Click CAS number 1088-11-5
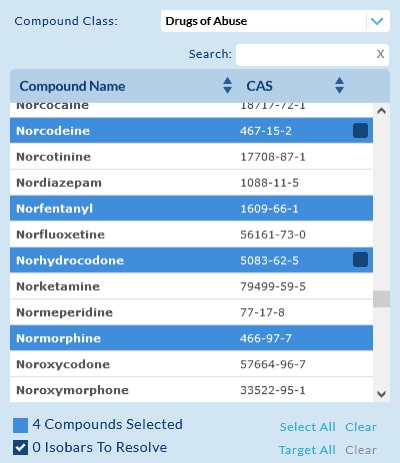The height and width of the screenshot is (463, 400). pyautogui.click(x=269, y=183)
